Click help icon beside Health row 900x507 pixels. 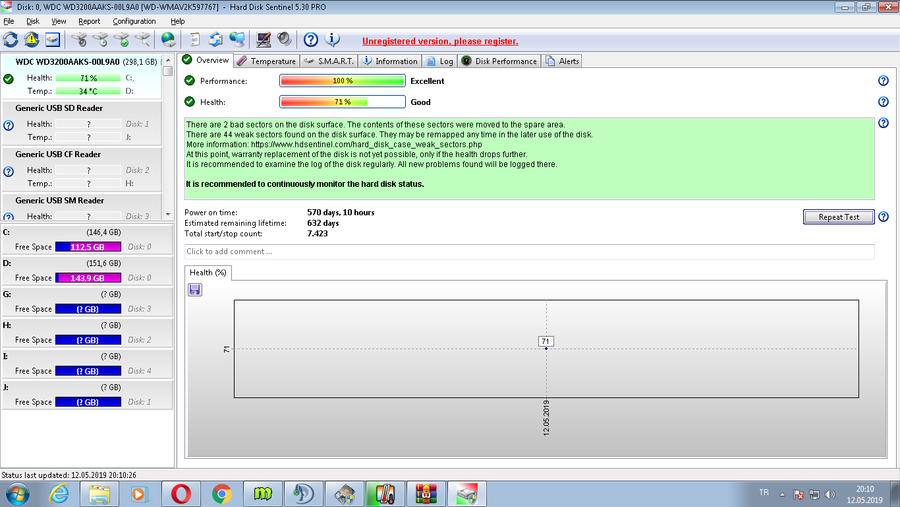(883, 102)
